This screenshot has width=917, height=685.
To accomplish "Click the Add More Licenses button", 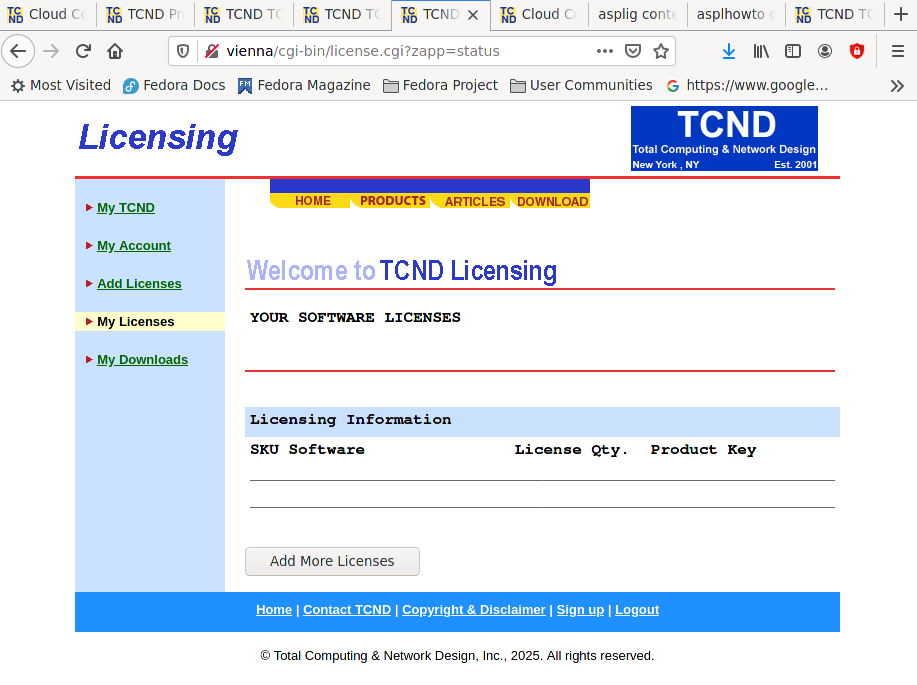I will [x=332, y=561].
